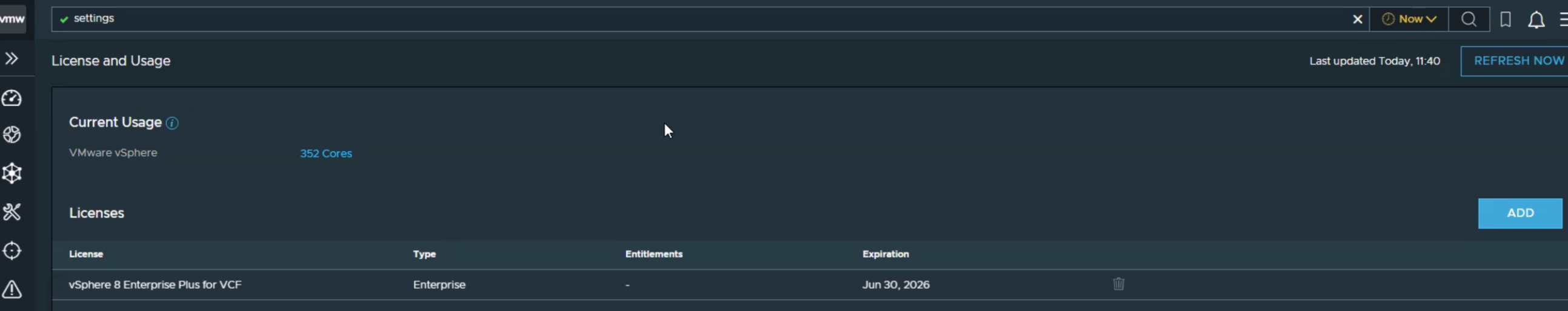Open the alerts triangle icon in sidebar
Image resolution: width=1568 pixels, height=311 pixels.
pyautogui.click(x=12, y=289)
